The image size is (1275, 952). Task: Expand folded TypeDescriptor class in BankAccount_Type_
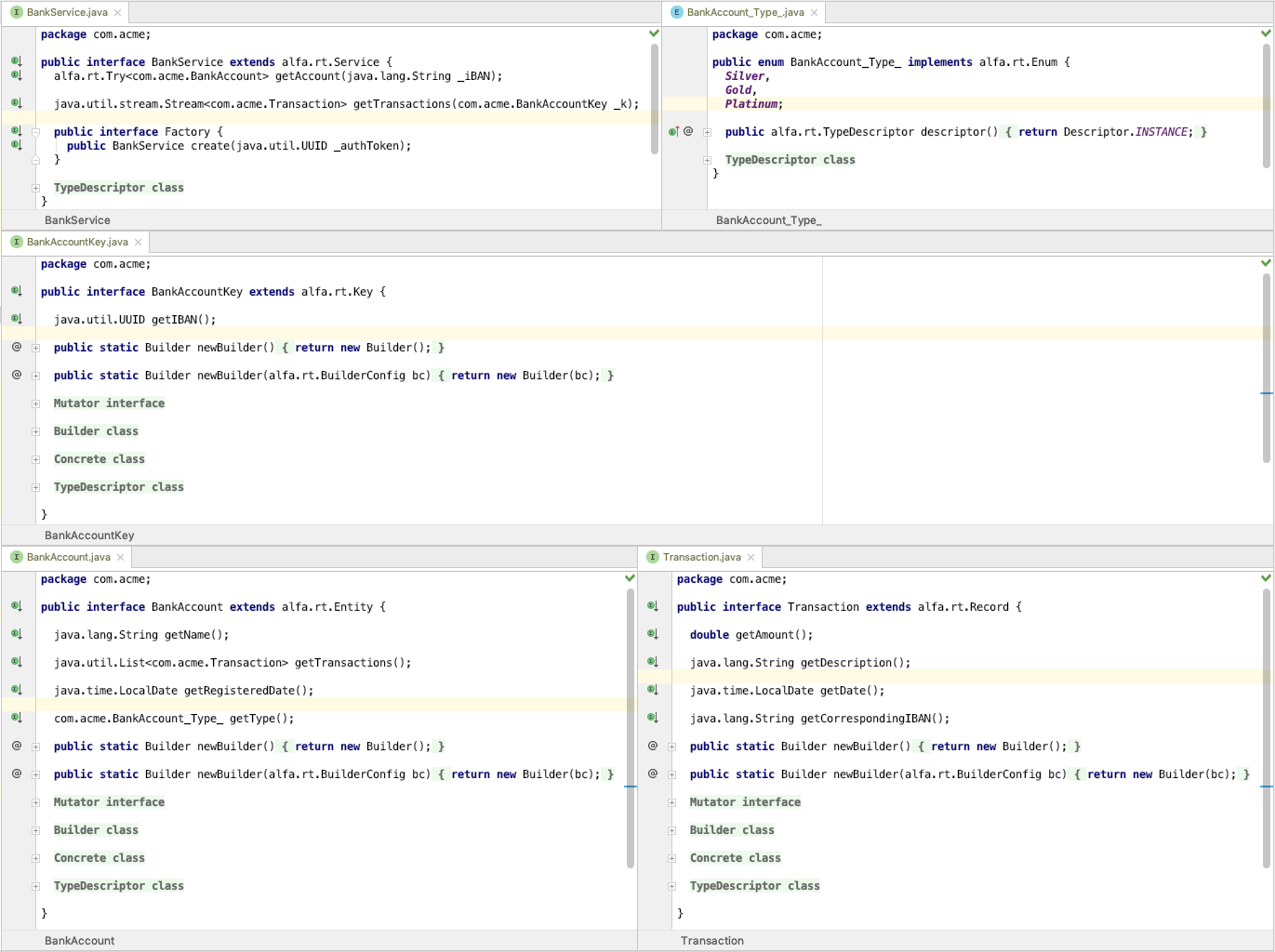[707, 160]
